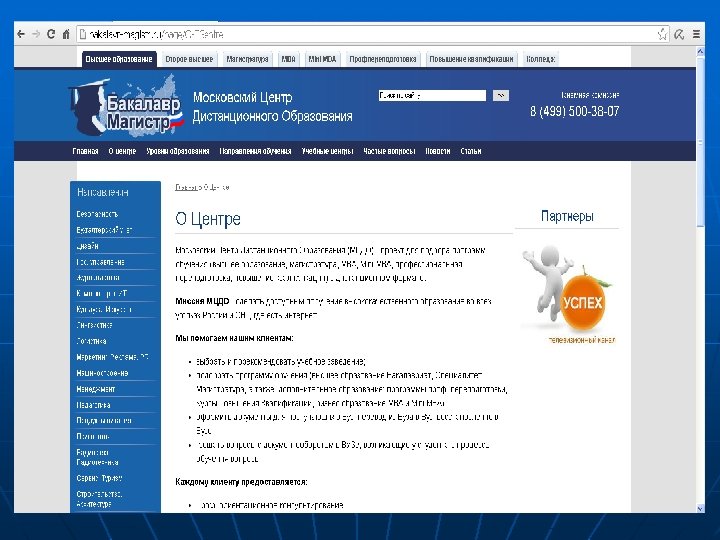Open the Высшее образование tab

pos(119,59)
